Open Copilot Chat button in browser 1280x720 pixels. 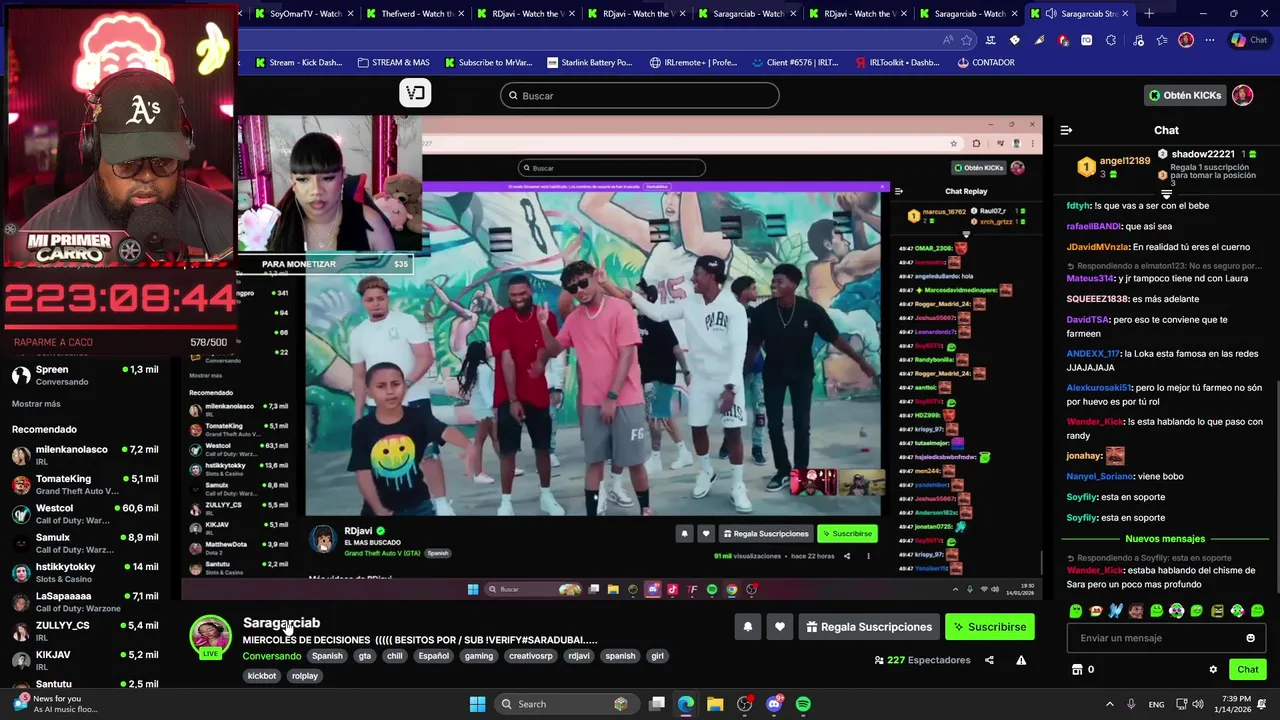1252,40
